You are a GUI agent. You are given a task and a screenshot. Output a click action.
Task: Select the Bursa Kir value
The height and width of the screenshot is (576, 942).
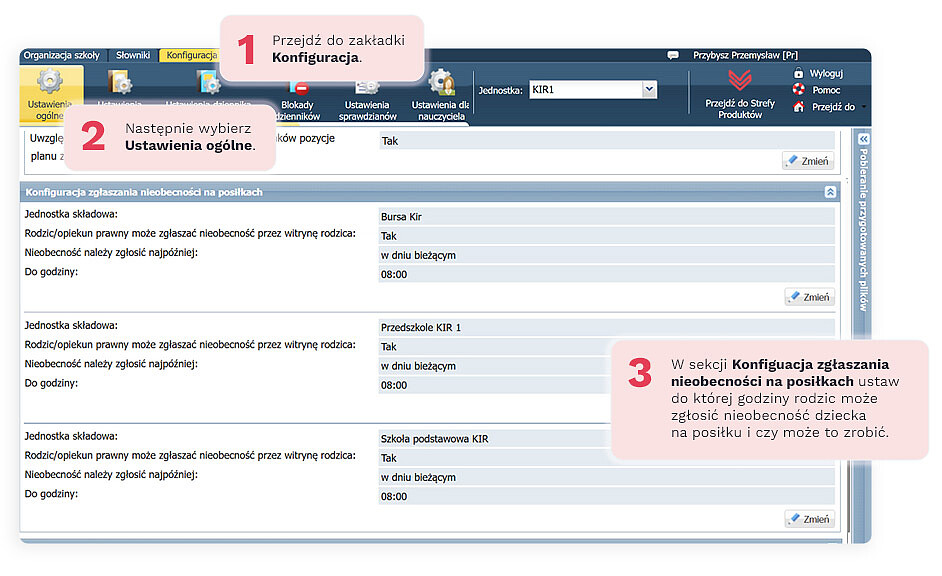(401, 217)
